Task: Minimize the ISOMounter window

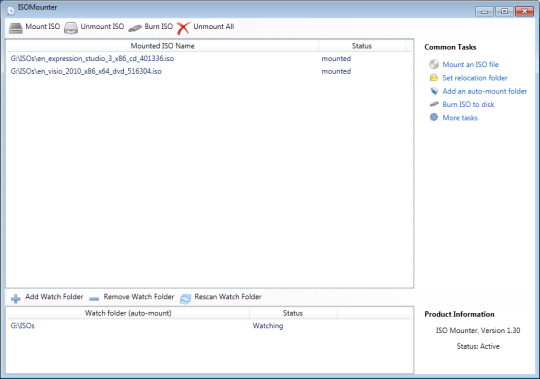Action: pyautogui.click(x=485, y=11)
